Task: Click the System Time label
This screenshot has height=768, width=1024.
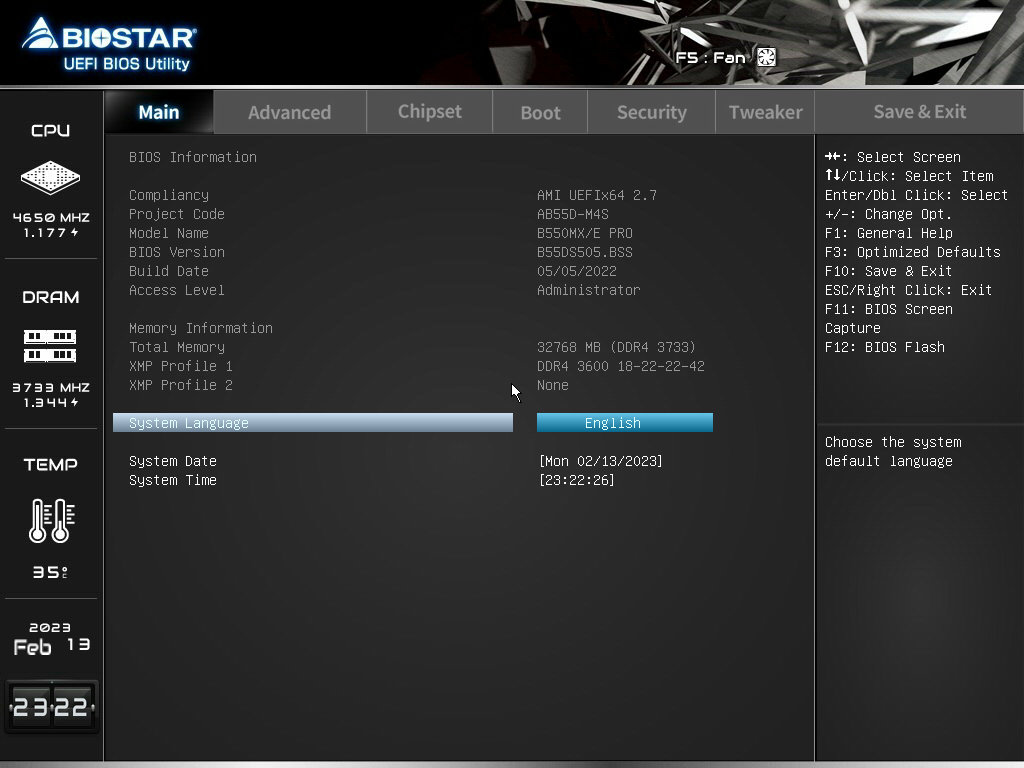Action: tap(173, 480)
